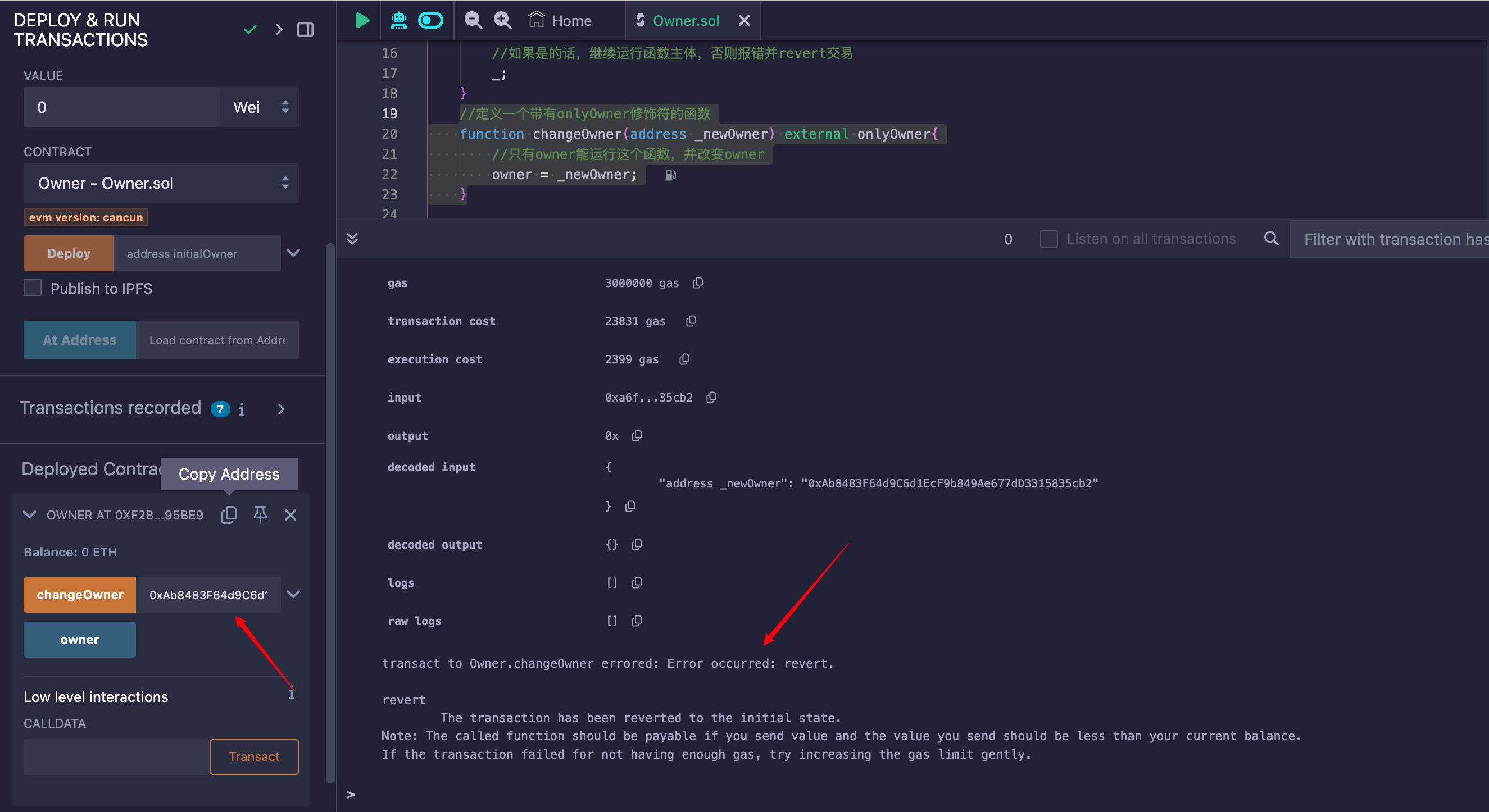Click the terminal command prompt line

pyautogui.click(x=913, y=795)
